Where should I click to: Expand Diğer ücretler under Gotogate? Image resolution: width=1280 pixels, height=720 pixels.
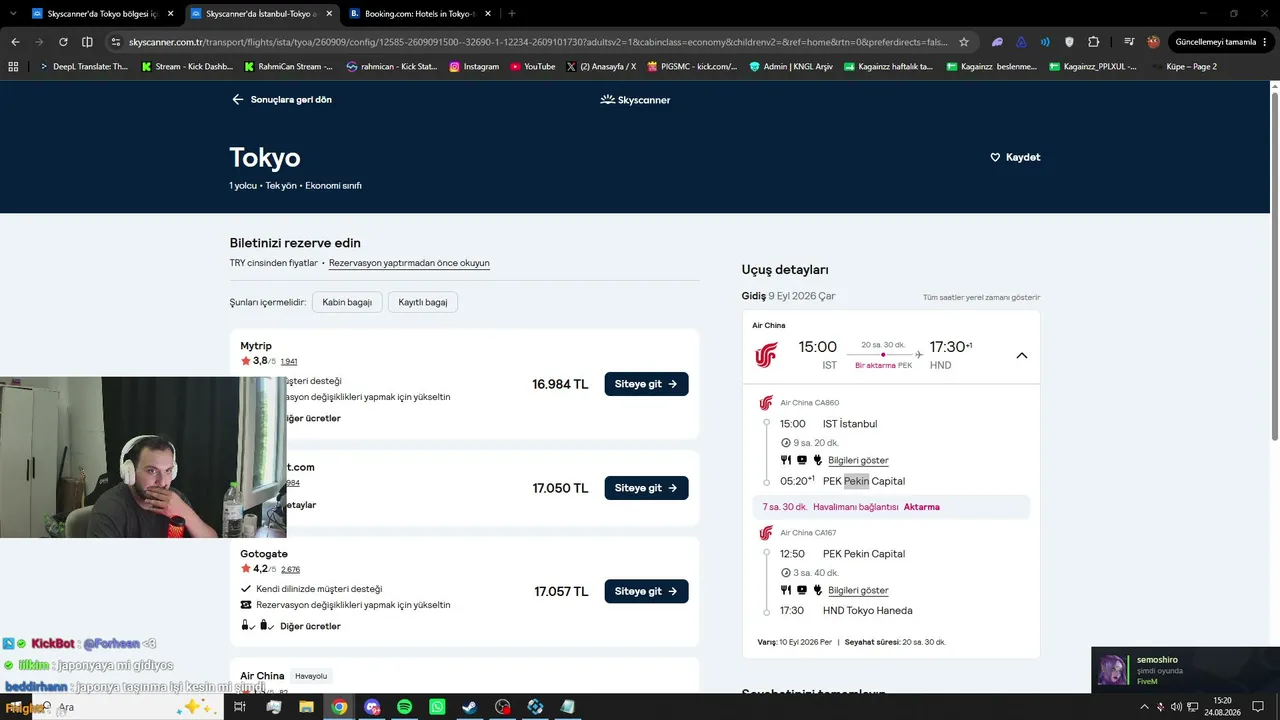click(310, 626)
